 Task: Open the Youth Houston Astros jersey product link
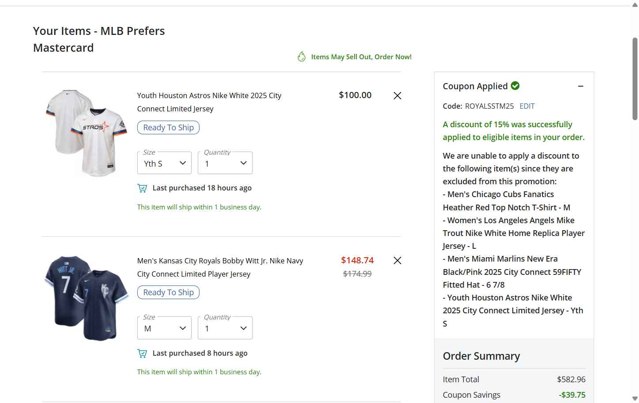[209, 101]
